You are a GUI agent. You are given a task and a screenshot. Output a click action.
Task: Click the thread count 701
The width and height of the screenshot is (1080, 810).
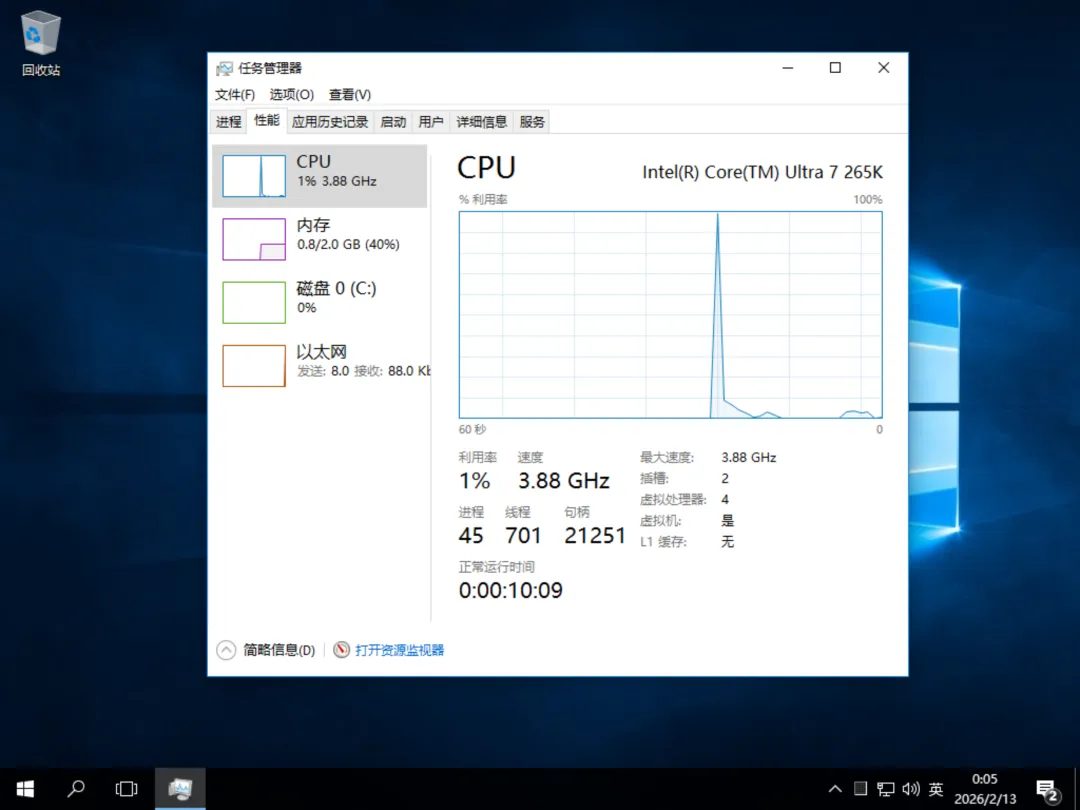(523, 535)
